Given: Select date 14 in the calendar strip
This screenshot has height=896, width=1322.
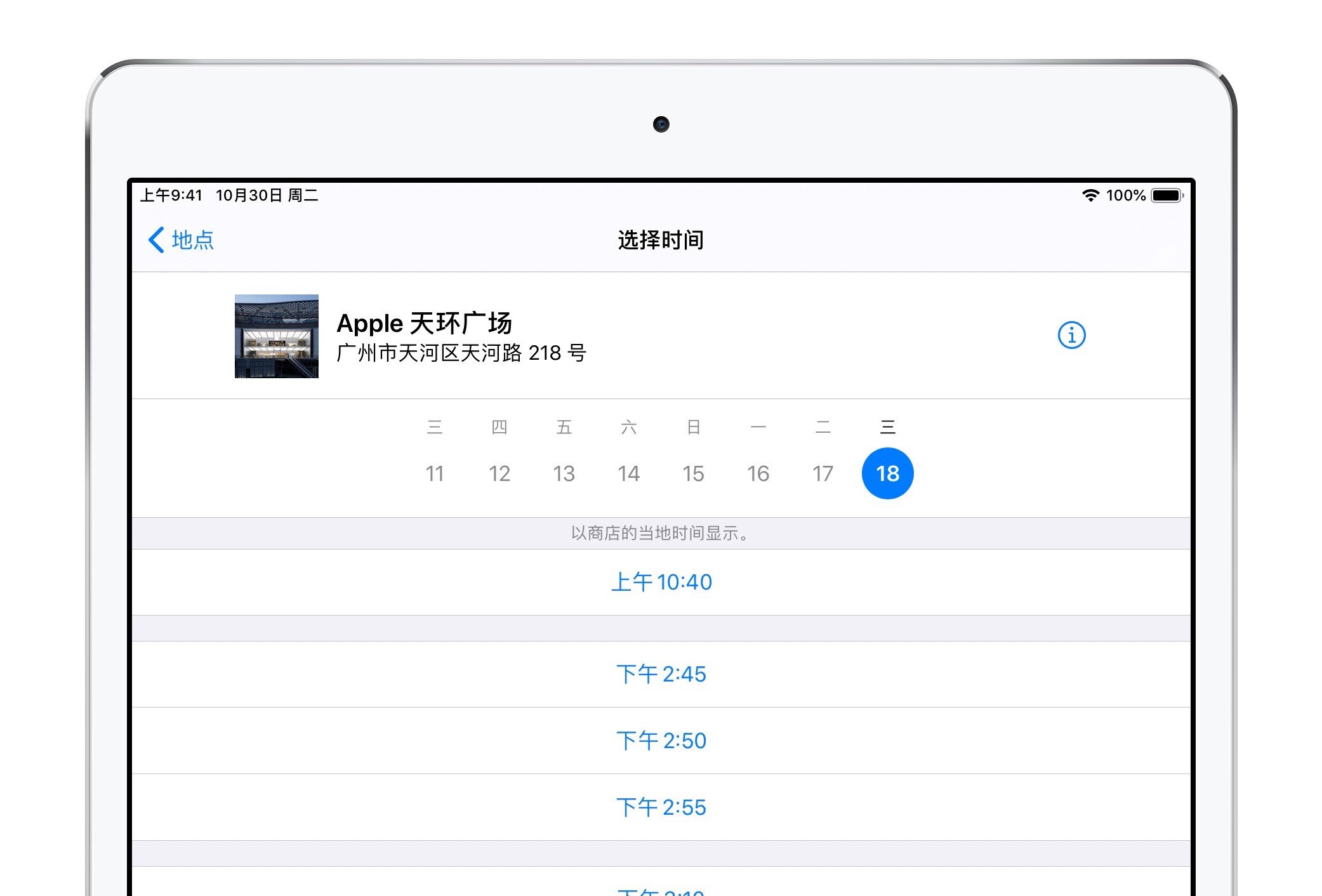Looking at the screenshot, I should coord(629,473).
